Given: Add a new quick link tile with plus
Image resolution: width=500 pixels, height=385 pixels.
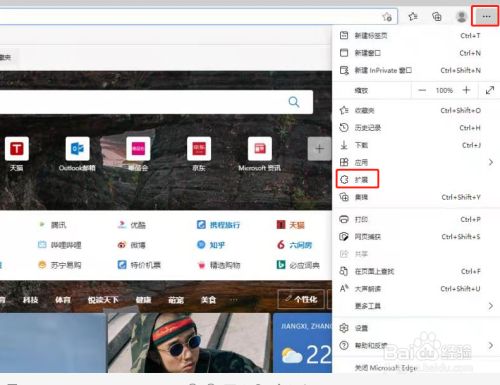Looking at the screenshot, I should (319, 149).
